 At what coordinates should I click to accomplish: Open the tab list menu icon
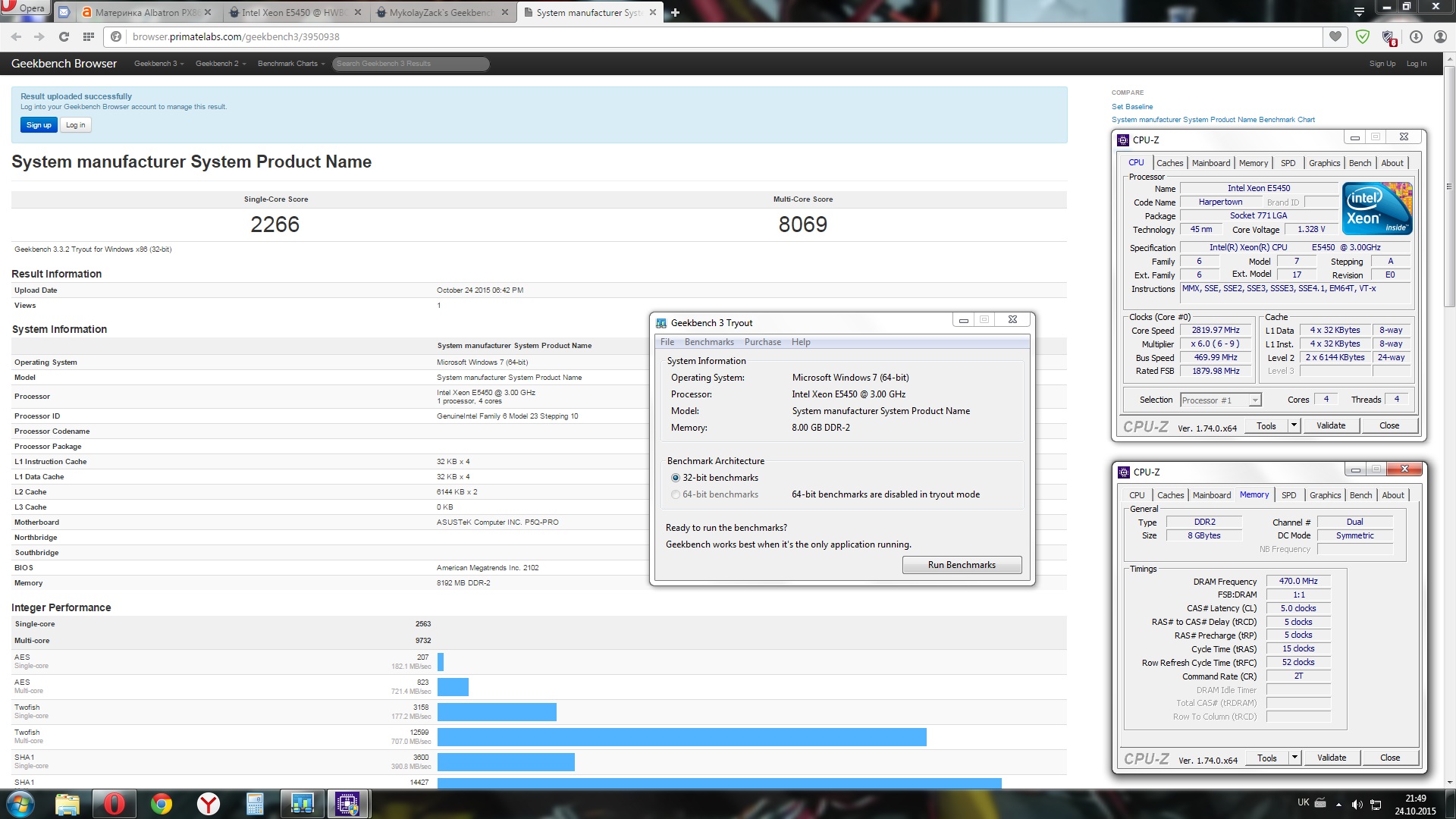coord(1359,11)
